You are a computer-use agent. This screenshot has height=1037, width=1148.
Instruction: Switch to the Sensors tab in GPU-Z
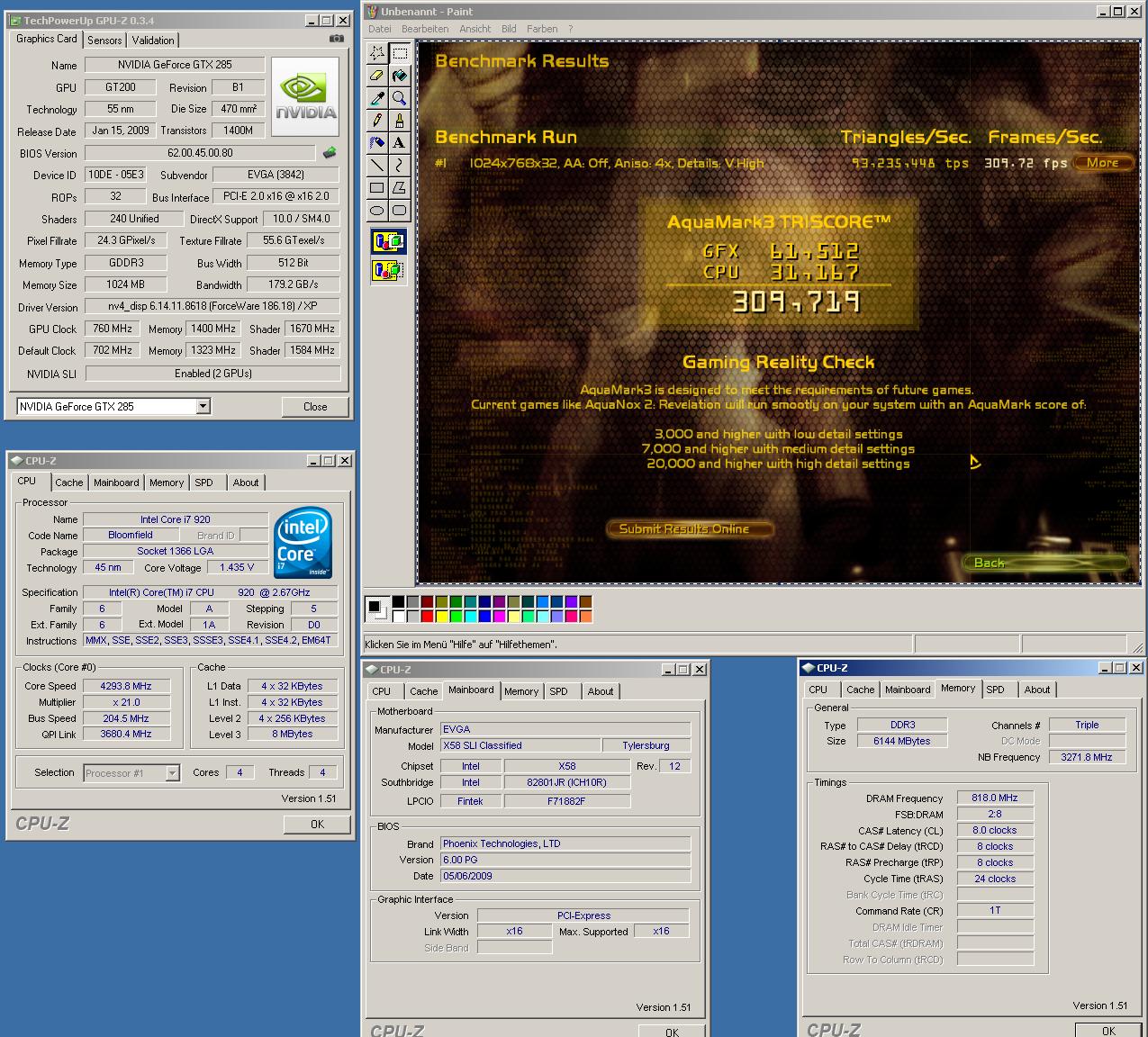(104, 41)
